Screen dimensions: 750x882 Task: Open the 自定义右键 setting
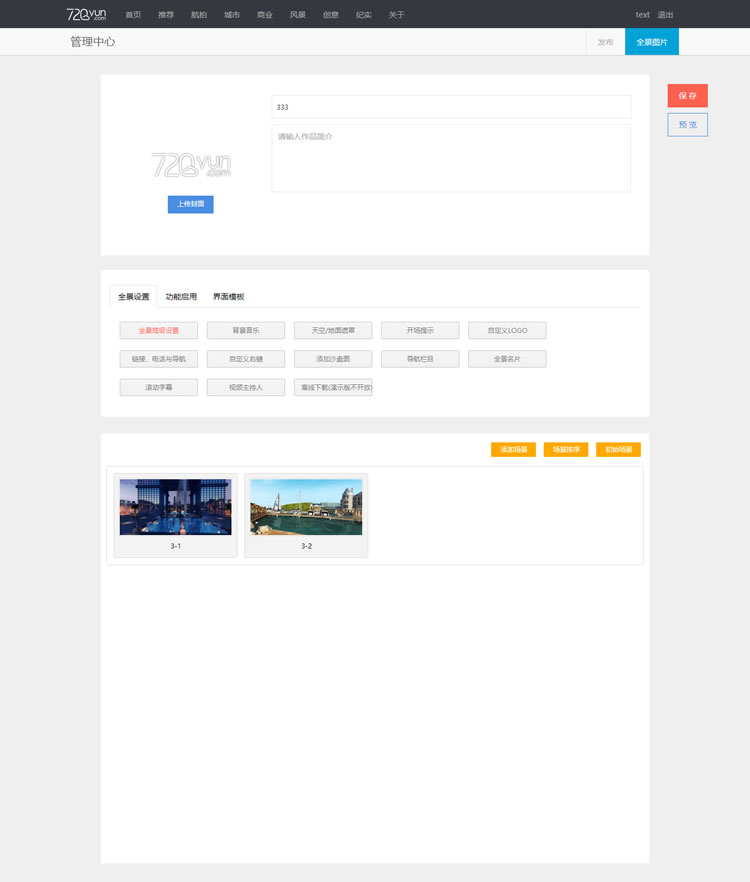pyautogui.click(x=246, y=359)
